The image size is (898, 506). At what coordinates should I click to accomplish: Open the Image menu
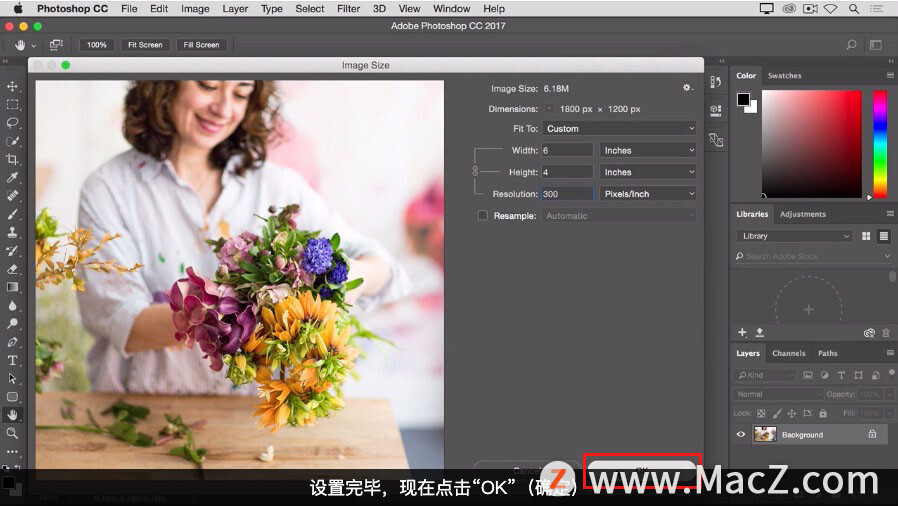(x=195, y=9)
